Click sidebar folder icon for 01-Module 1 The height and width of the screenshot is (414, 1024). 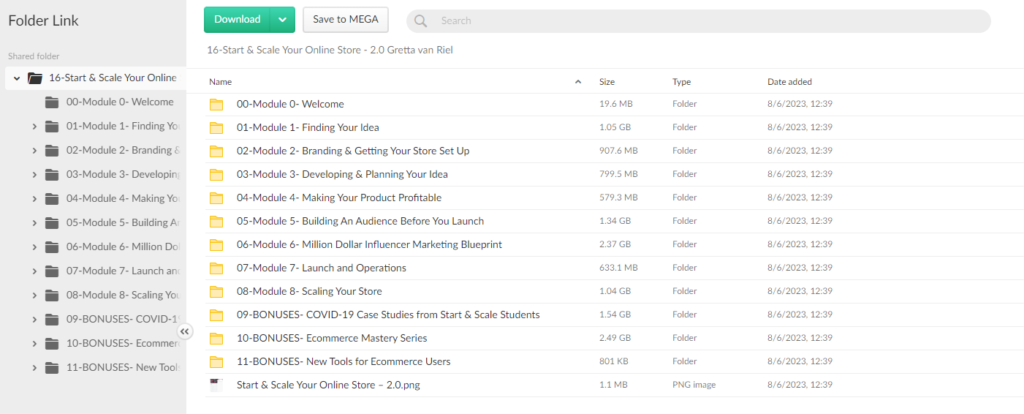click(52, 126)
